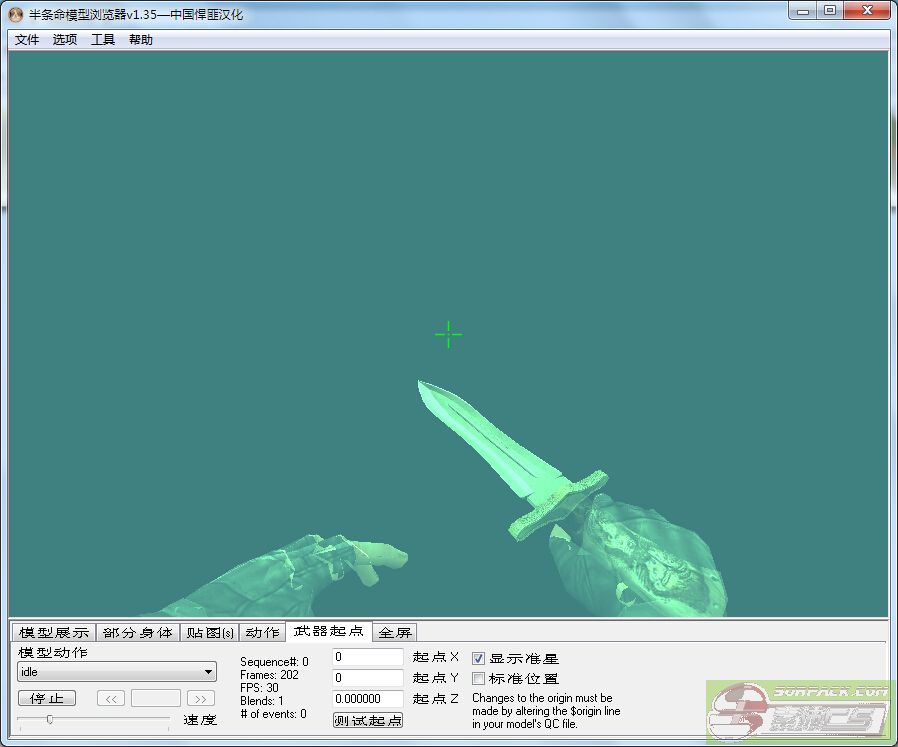
Task: Go to the 动作 tab
Action: click(x=263, y=633)
